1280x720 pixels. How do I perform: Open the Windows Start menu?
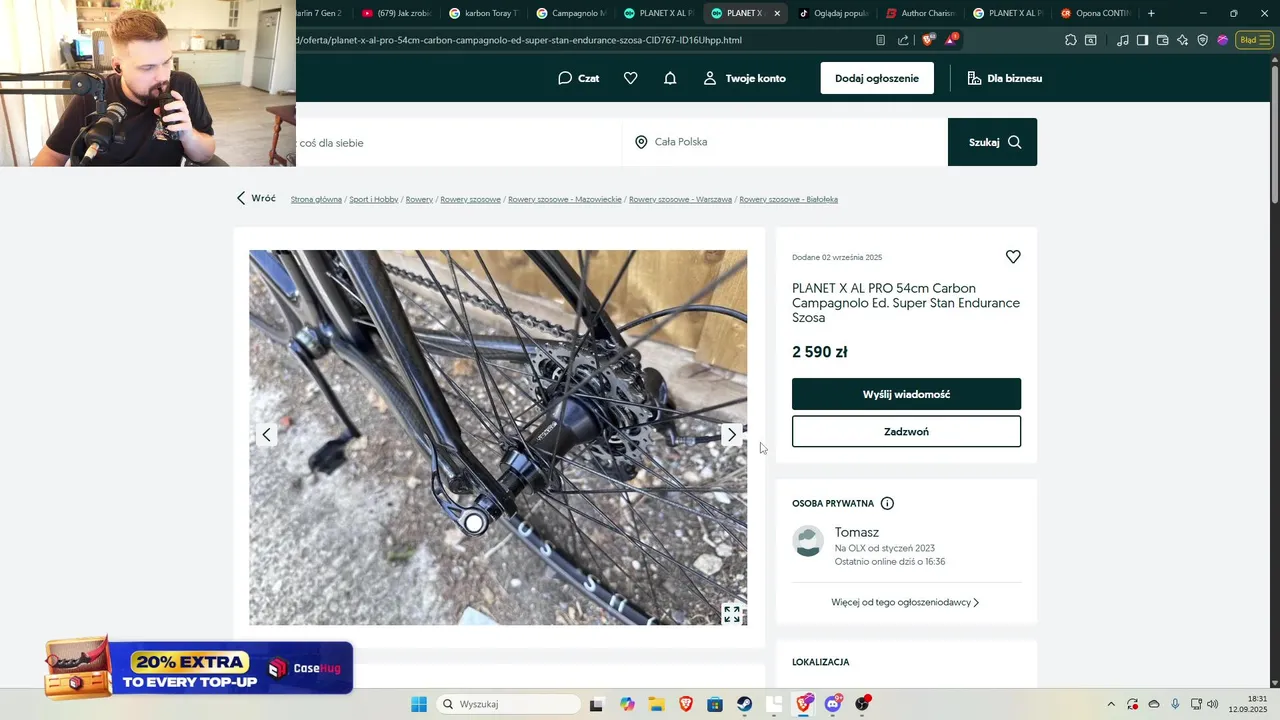pyautogui.click(x=419, y=704)
